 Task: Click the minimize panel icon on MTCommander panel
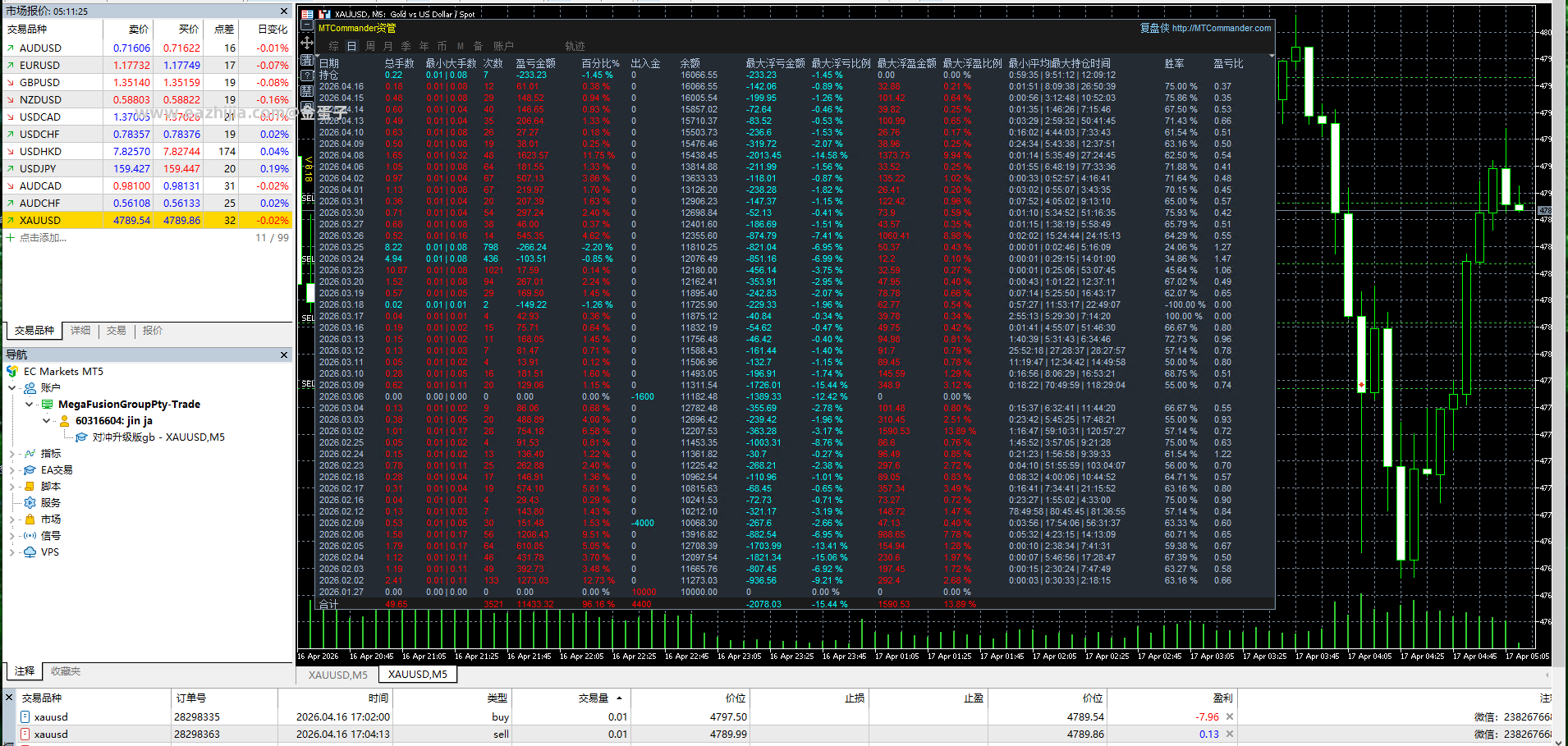click(x=307, y=26)
